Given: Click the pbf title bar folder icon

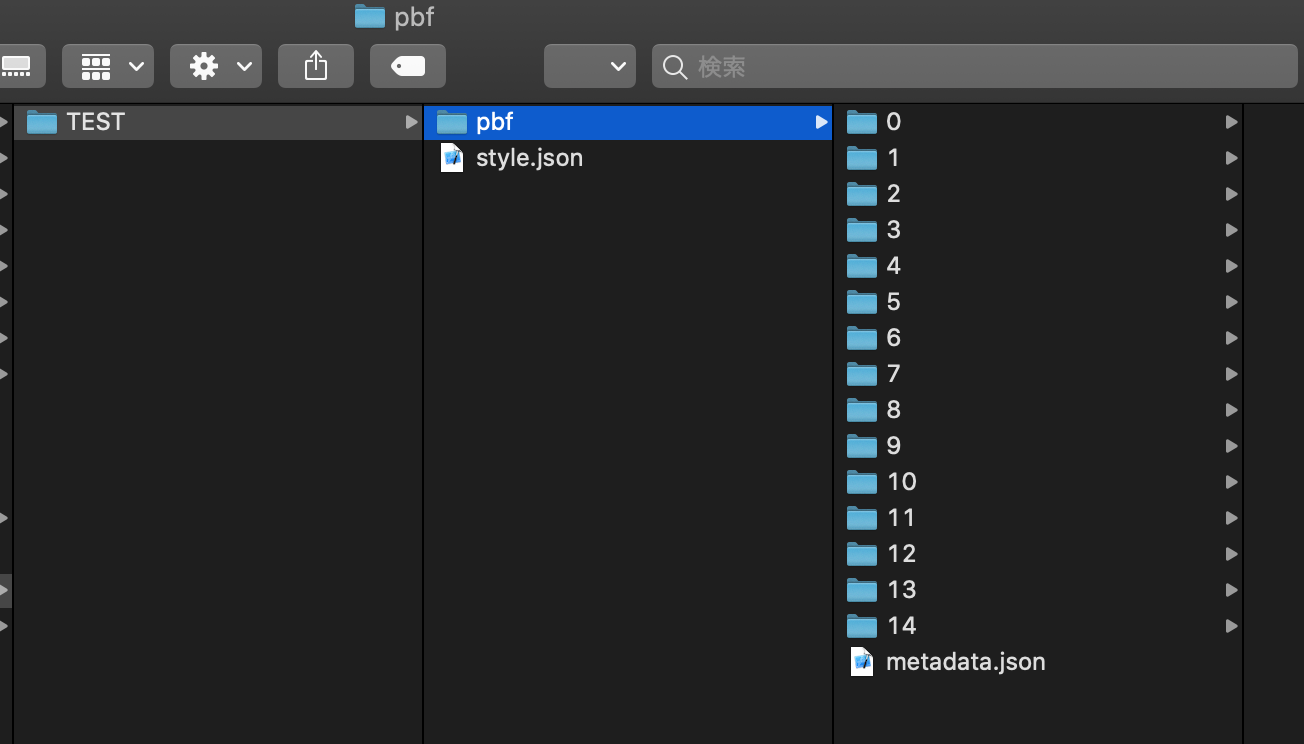Looking at the screenshot, I should 370,17.
